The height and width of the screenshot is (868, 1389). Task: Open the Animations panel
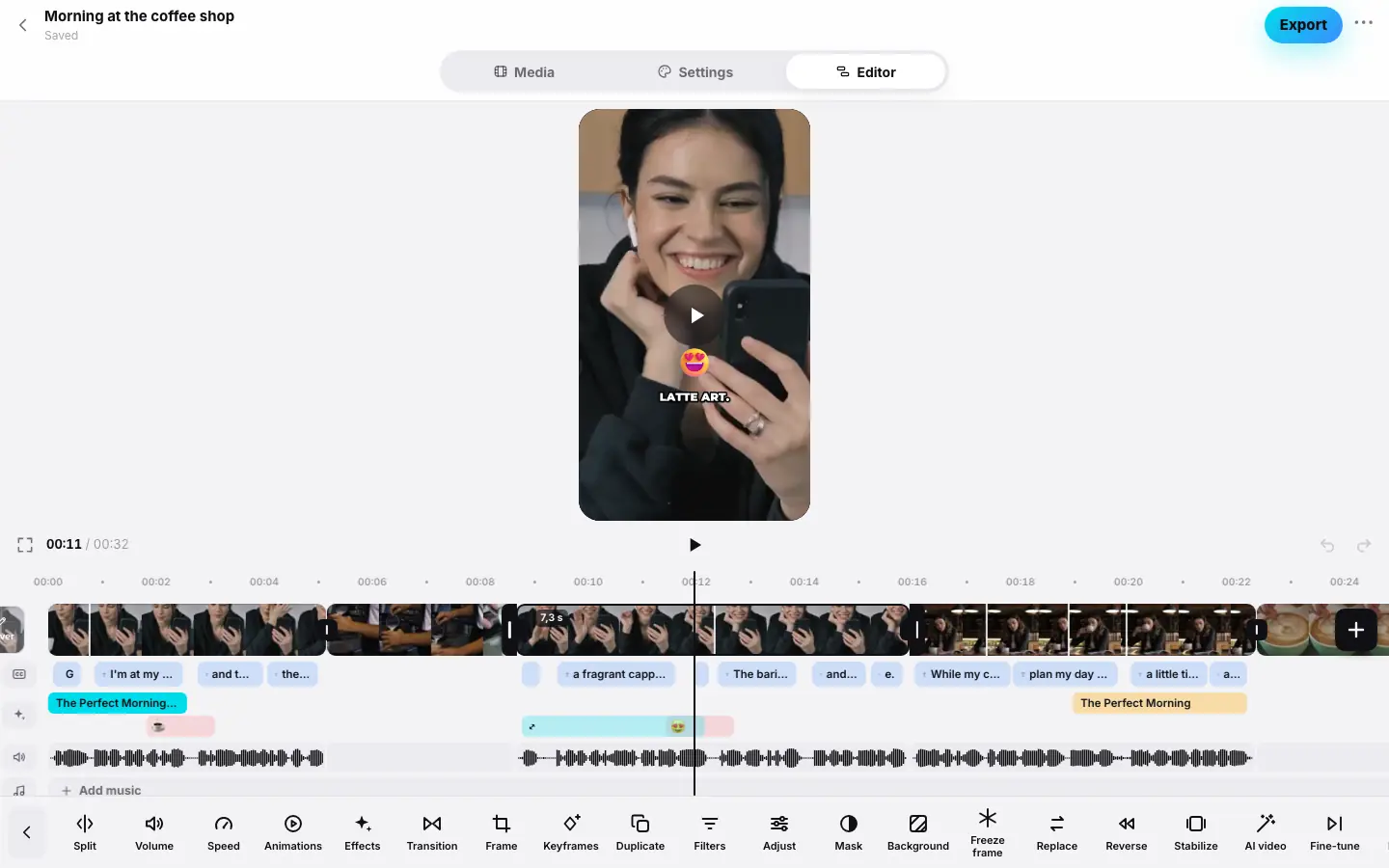click(293, 832)
